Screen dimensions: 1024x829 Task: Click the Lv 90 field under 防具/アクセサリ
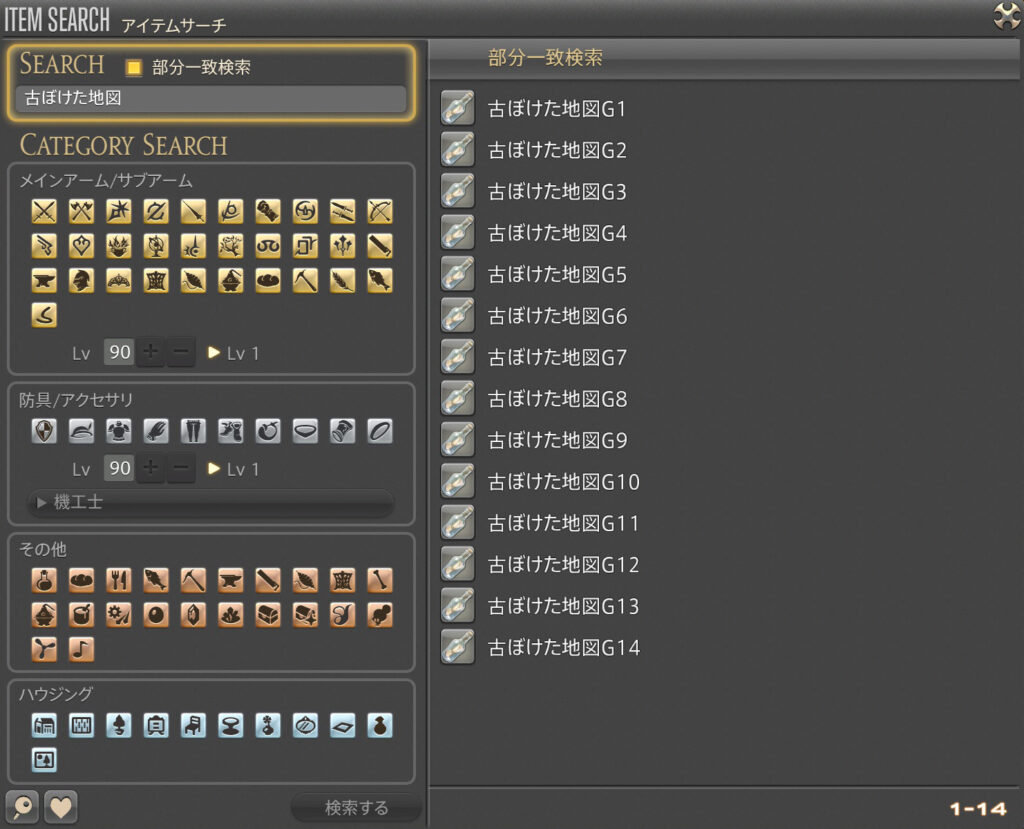pos(119,468)
